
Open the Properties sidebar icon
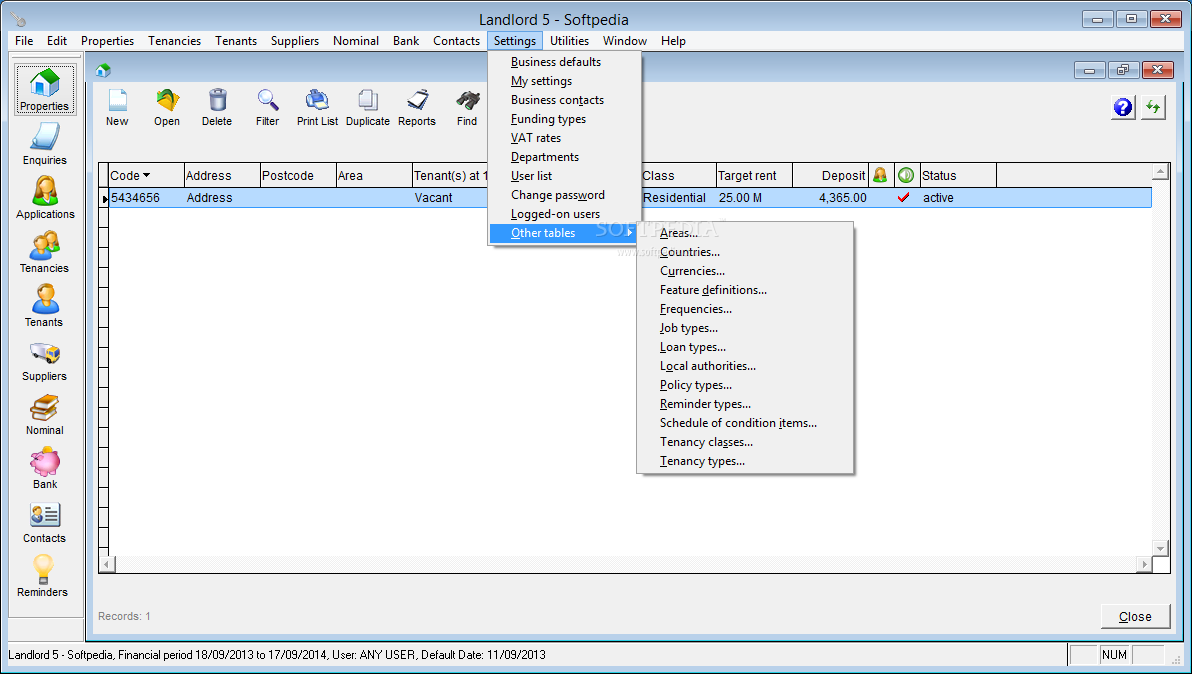pyautogui.click(x=45, y=90)
